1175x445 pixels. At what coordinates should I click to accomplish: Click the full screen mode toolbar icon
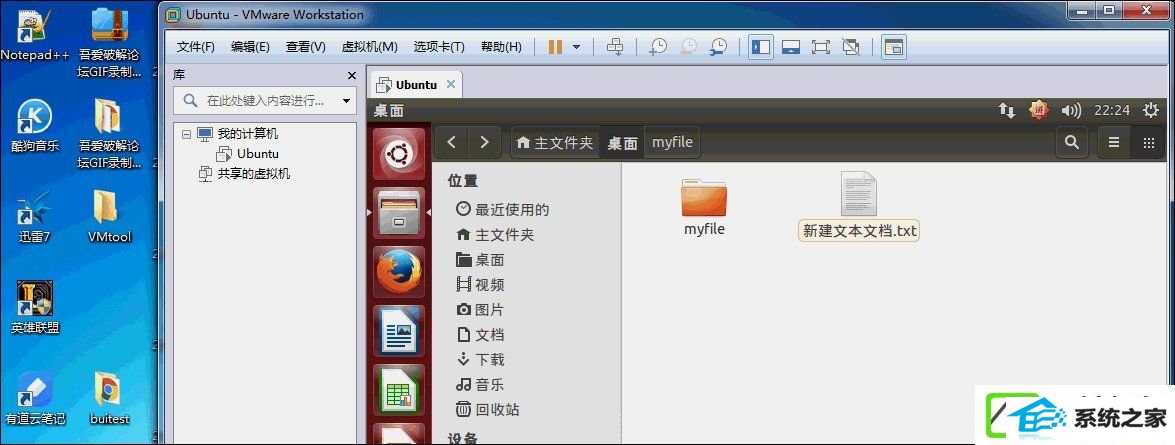pos(821,47)
